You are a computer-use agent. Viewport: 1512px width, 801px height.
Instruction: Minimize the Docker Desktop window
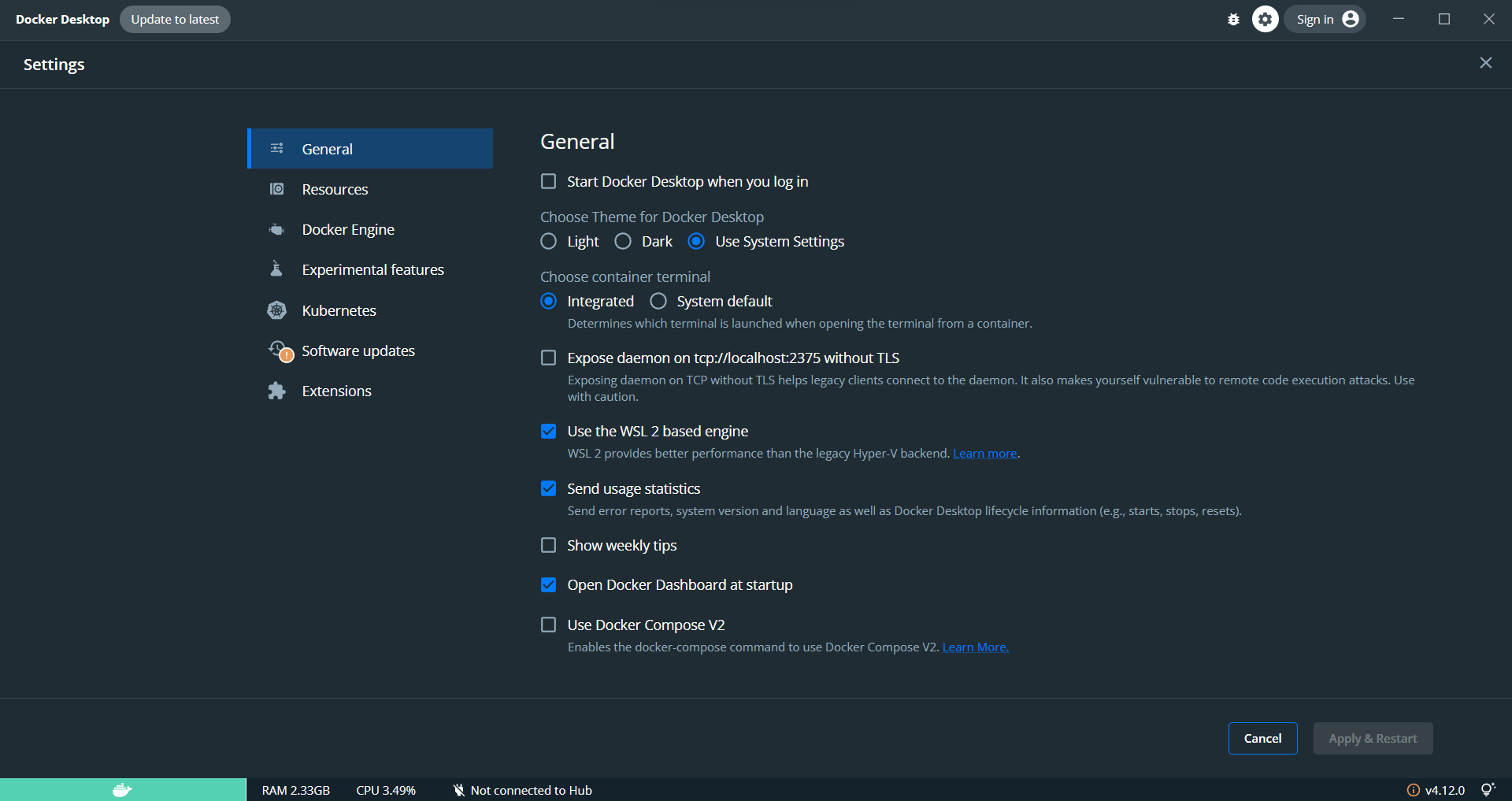(x=1399, y=19)
